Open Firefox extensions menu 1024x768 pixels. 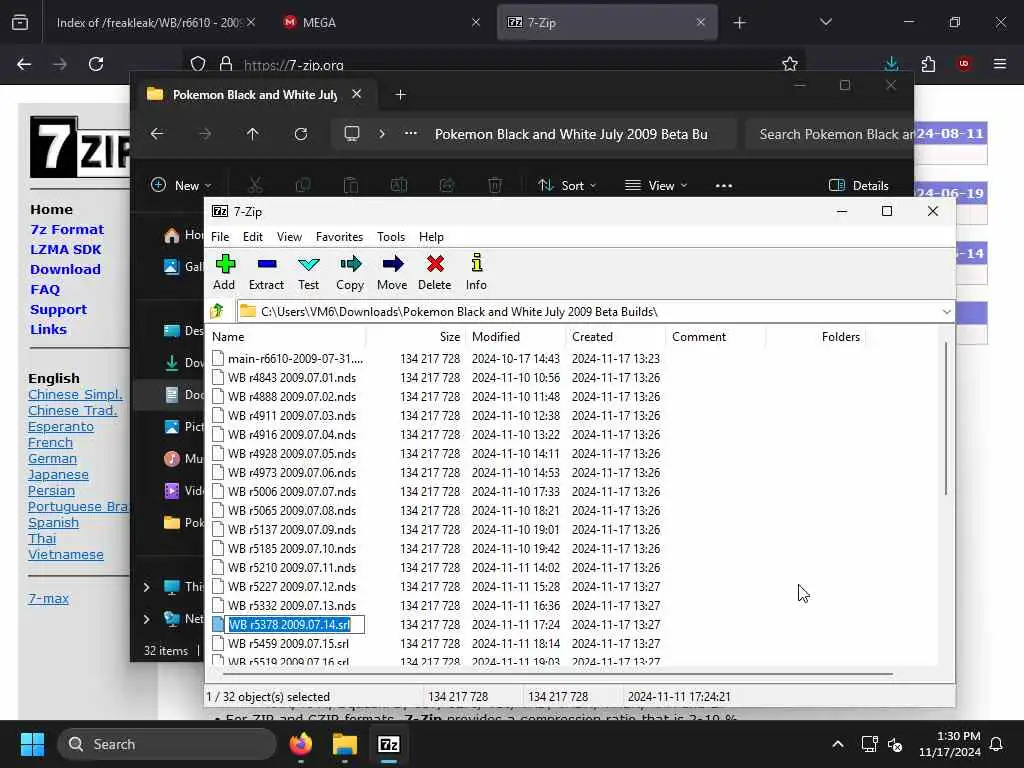tap(928, 64)
